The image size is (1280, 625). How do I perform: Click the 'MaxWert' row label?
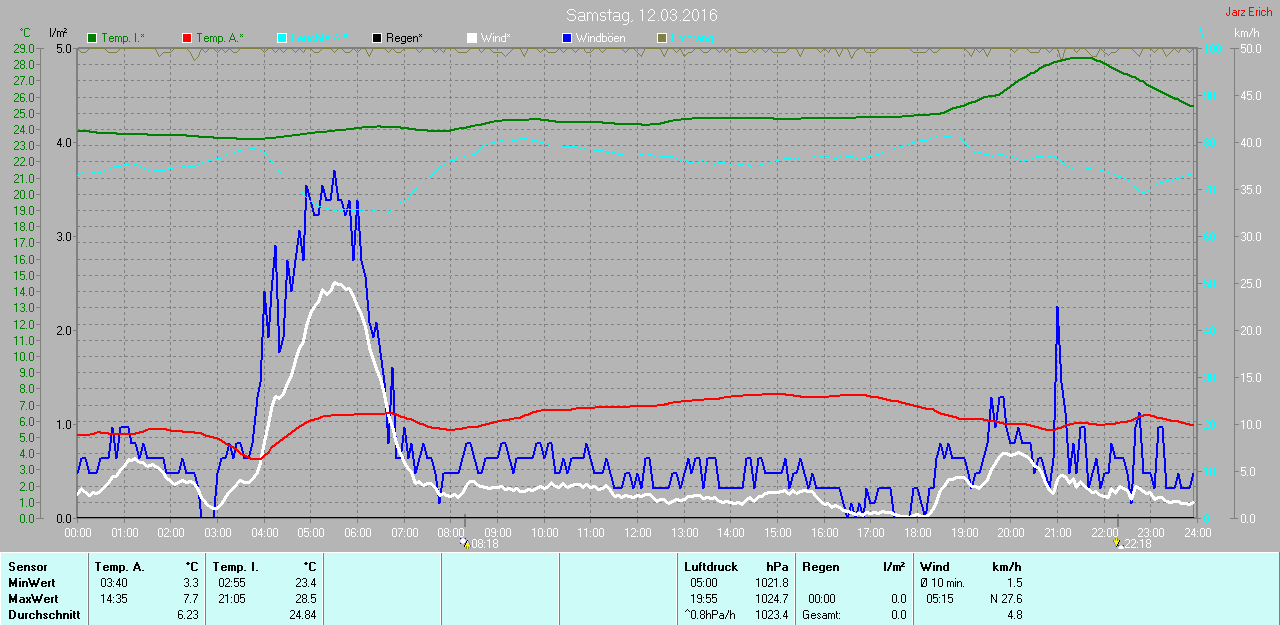point(32,598)
